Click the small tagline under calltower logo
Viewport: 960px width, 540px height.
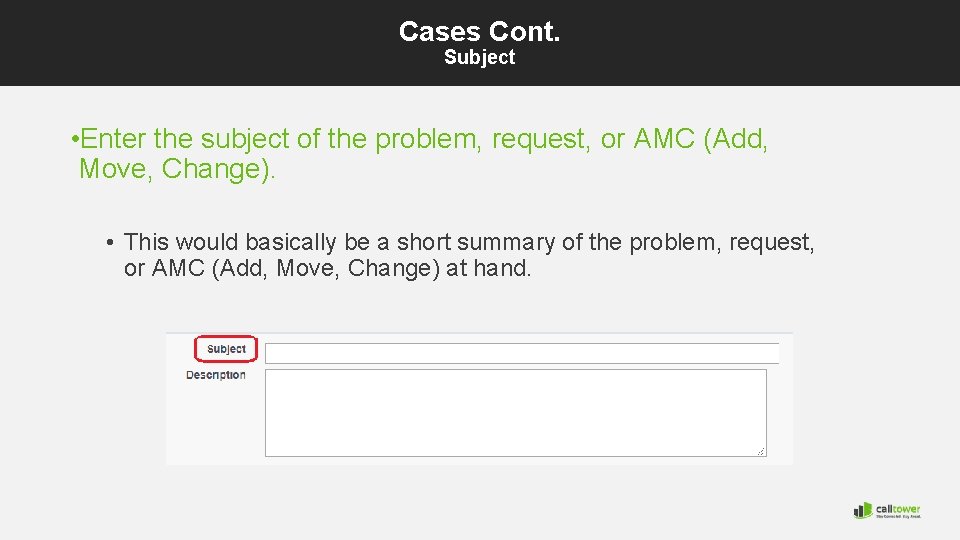tap(897, 516)
